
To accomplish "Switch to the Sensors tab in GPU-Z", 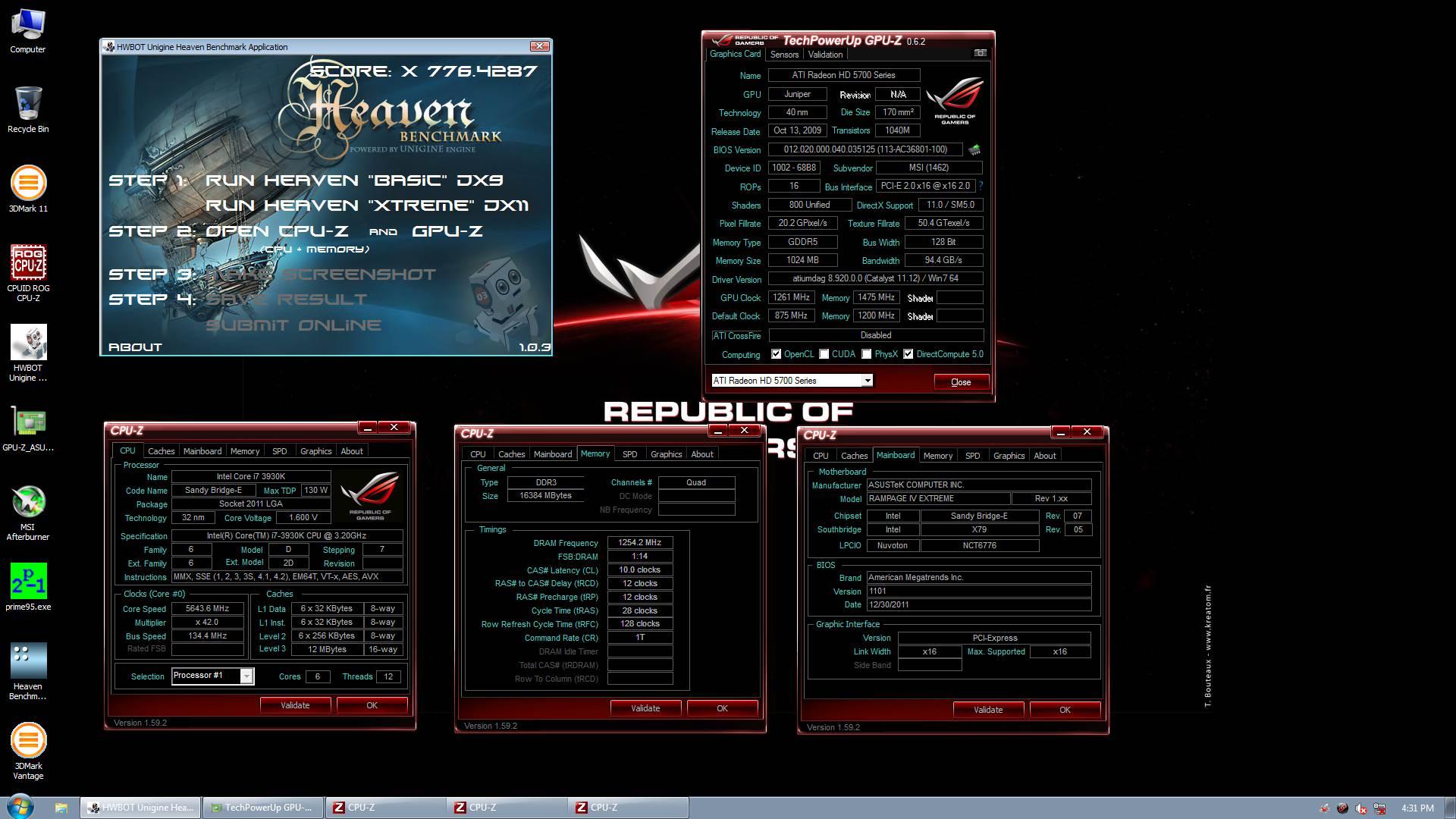I will click(784, 55).
